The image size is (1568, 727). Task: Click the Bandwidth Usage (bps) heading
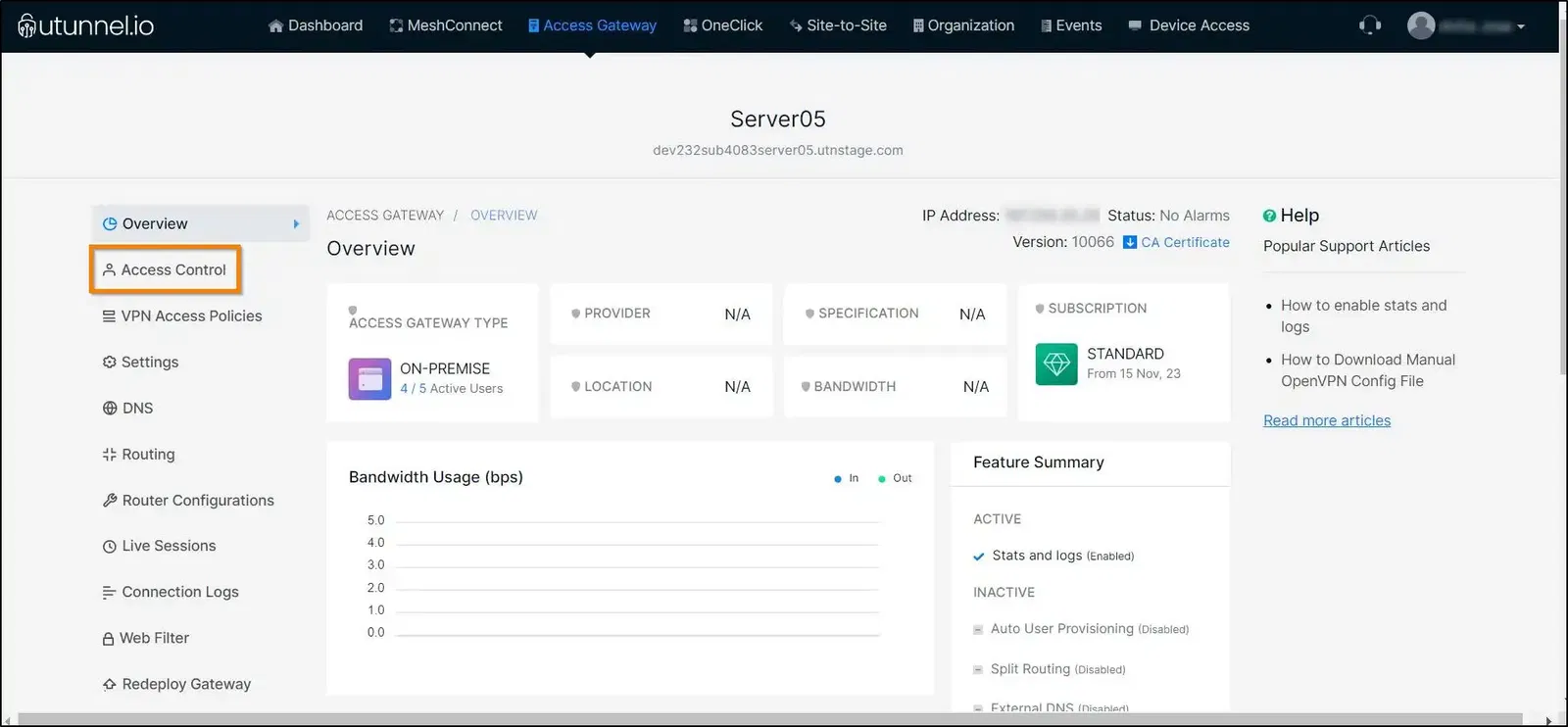point(436,477)
